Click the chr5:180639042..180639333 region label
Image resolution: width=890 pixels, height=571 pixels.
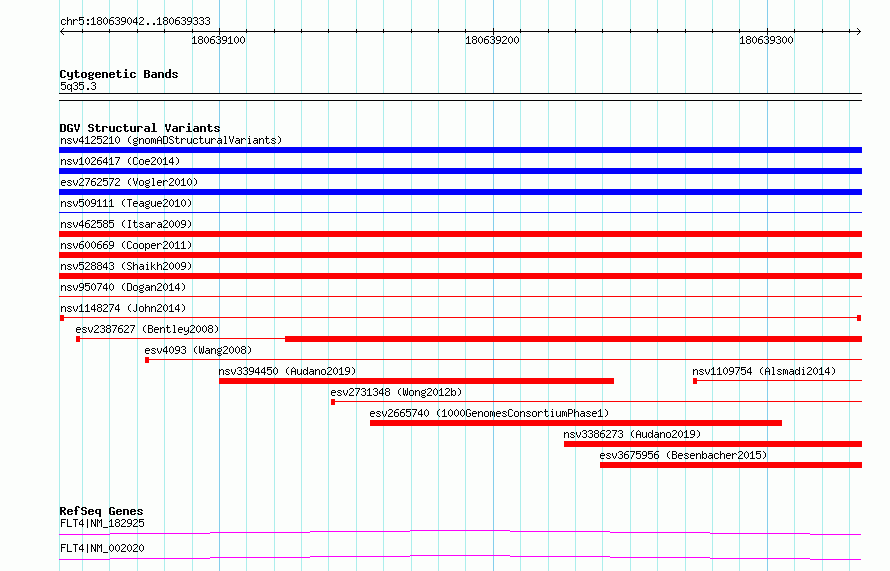point(135,21)
